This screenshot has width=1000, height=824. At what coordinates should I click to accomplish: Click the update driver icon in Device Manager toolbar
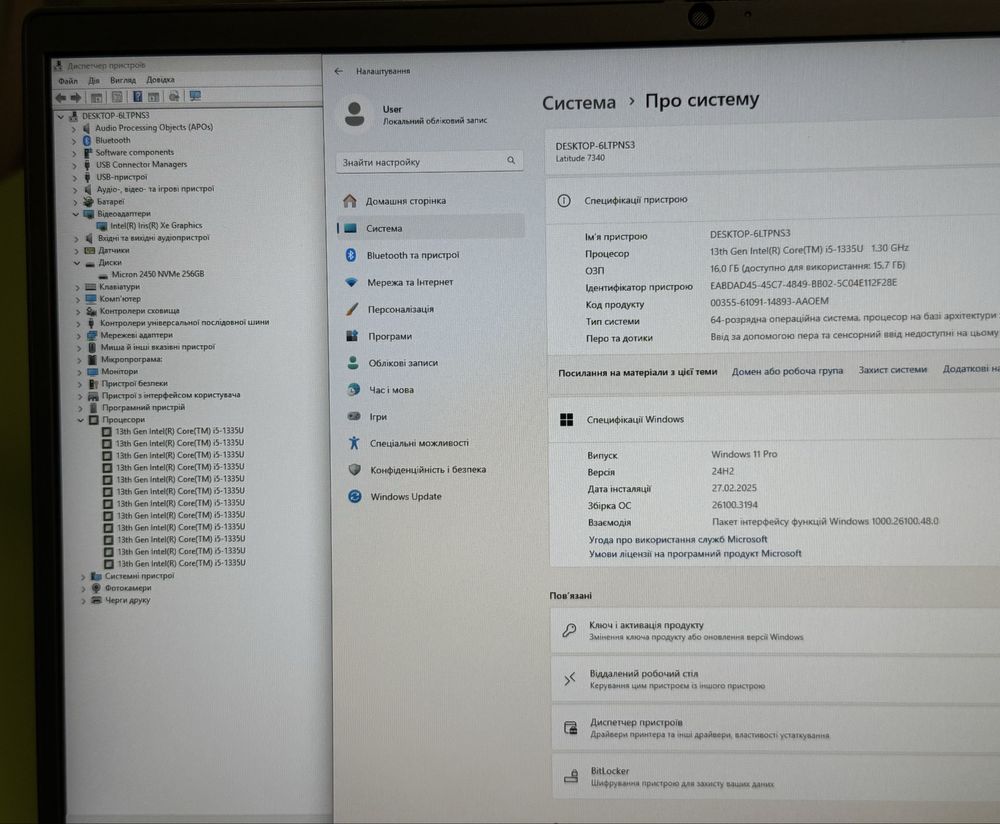173,97
